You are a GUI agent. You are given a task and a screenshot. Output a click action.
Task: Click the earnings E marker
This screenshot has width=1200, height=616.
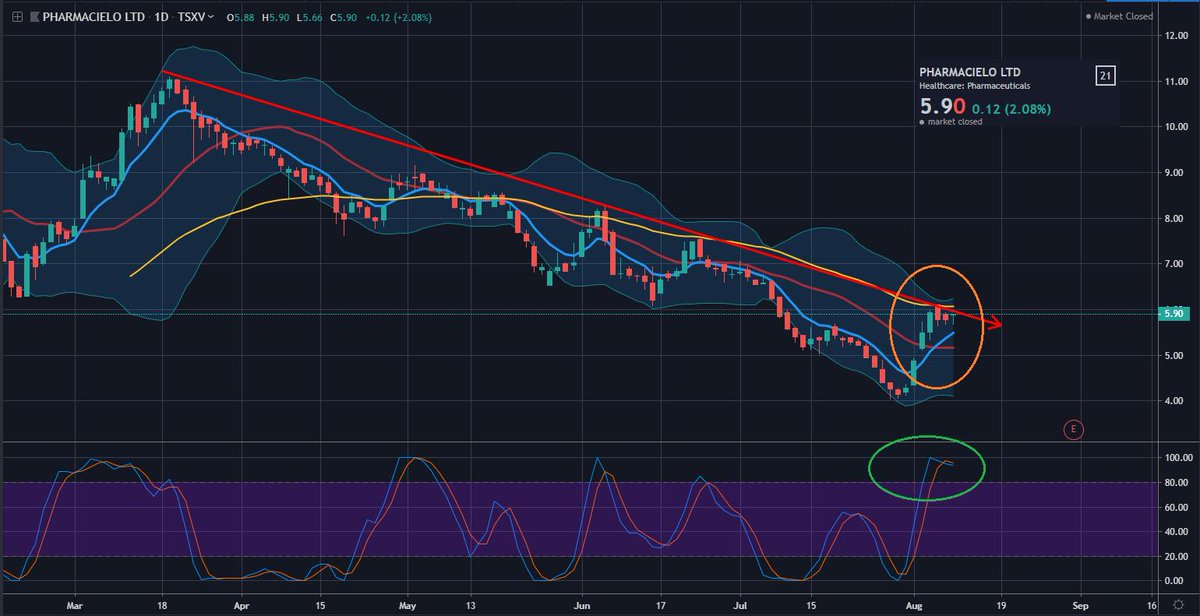point(1072,430)
